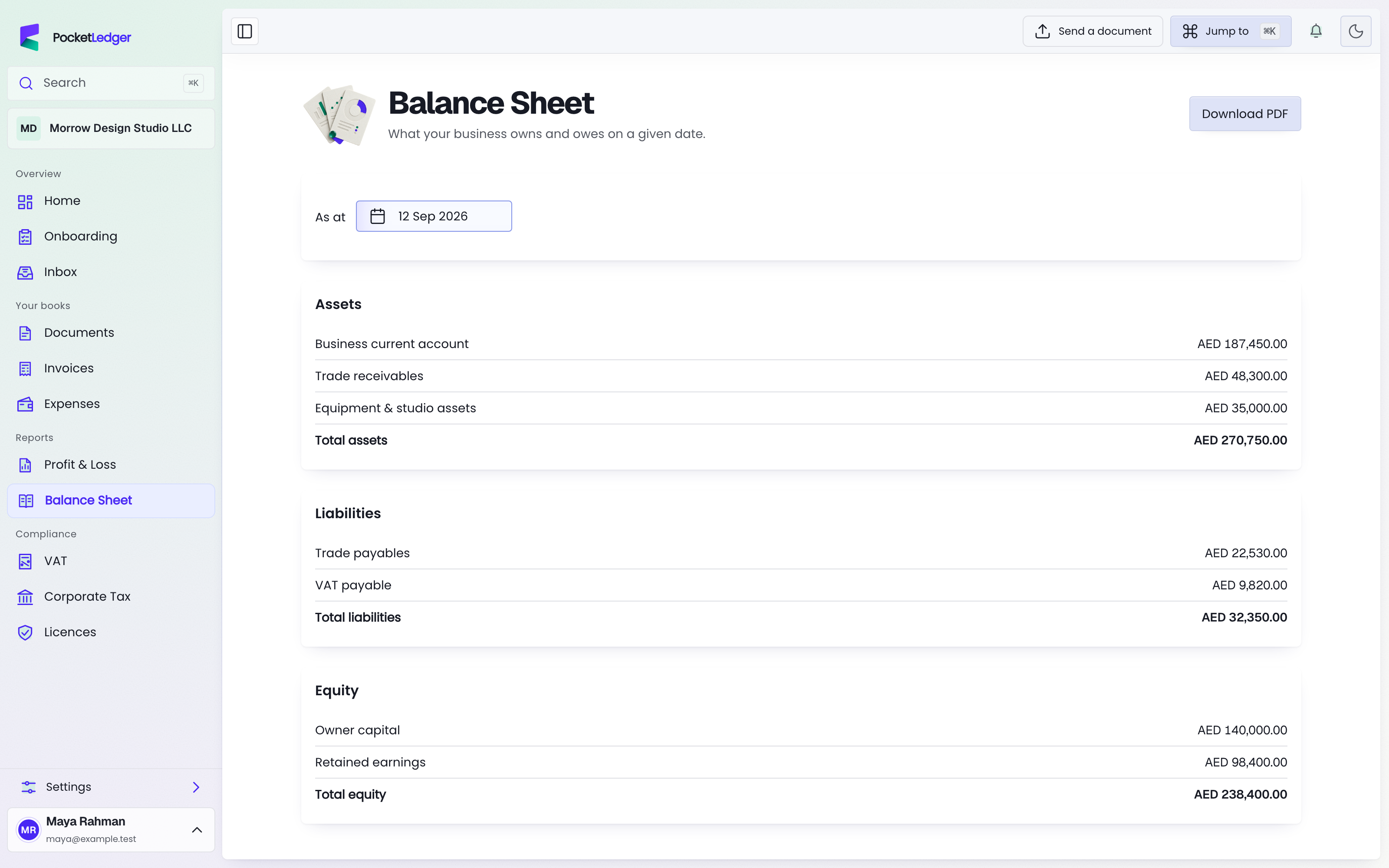Click the Inbox tray icon
Image resolution: width=1389 pixels, height=868 pixels.
click(x=25, y=273)
